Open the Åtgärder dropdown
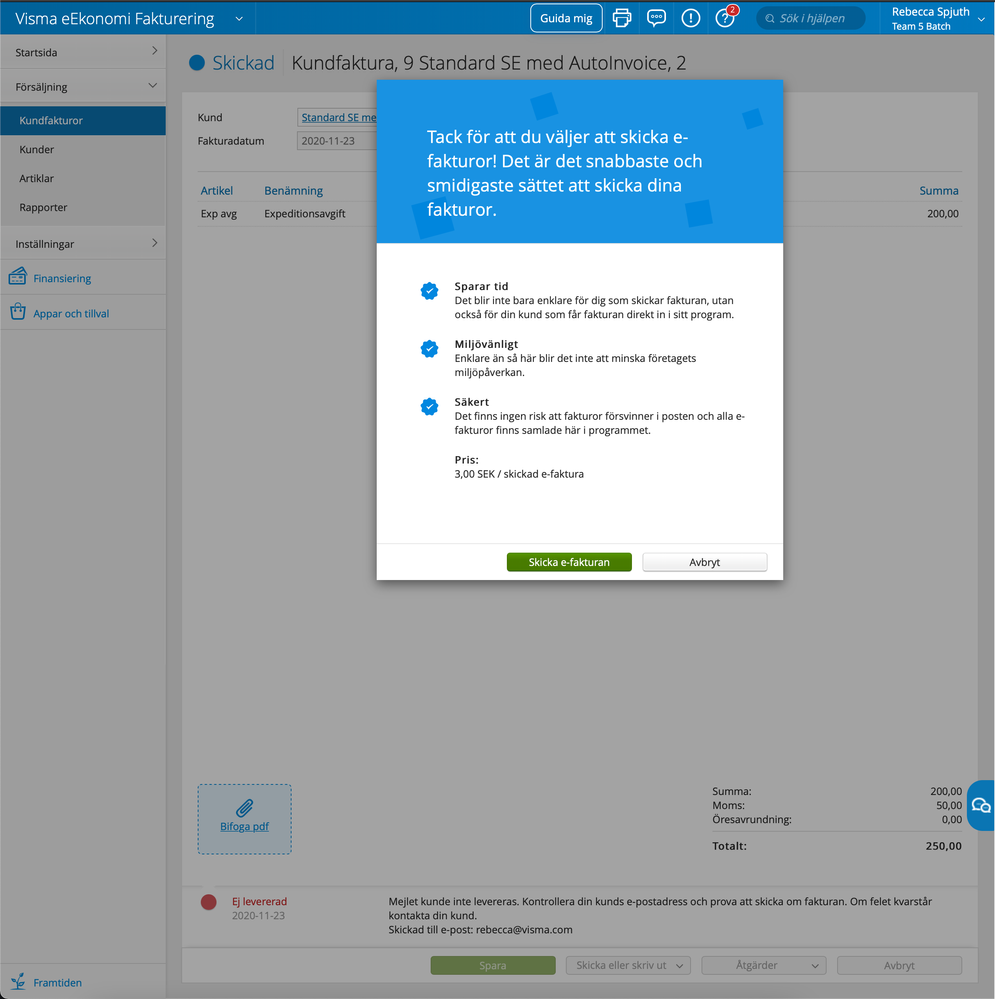The width and height of the screenshot is (995, 999). point(764,965)
